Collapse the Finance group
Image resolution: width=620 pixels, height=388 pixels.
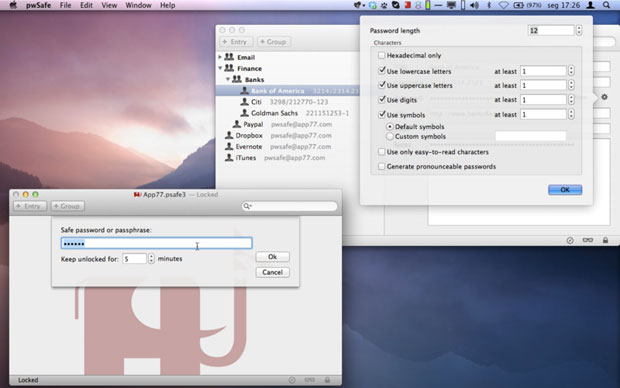click(220, 68)
